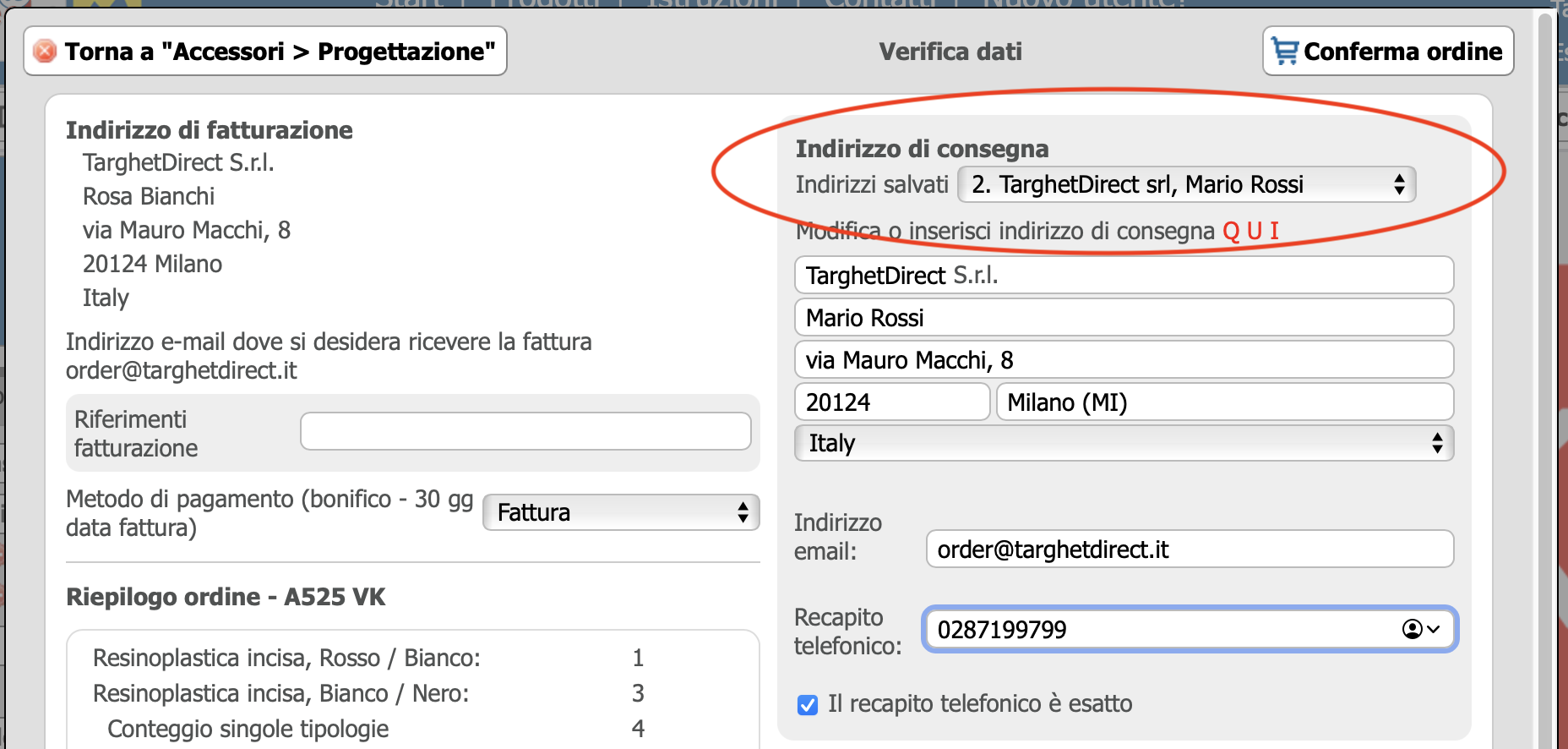Toggle 'Il recapito telefonico è esatto' checkbox

pyautogui.click(x=808, y=704)
